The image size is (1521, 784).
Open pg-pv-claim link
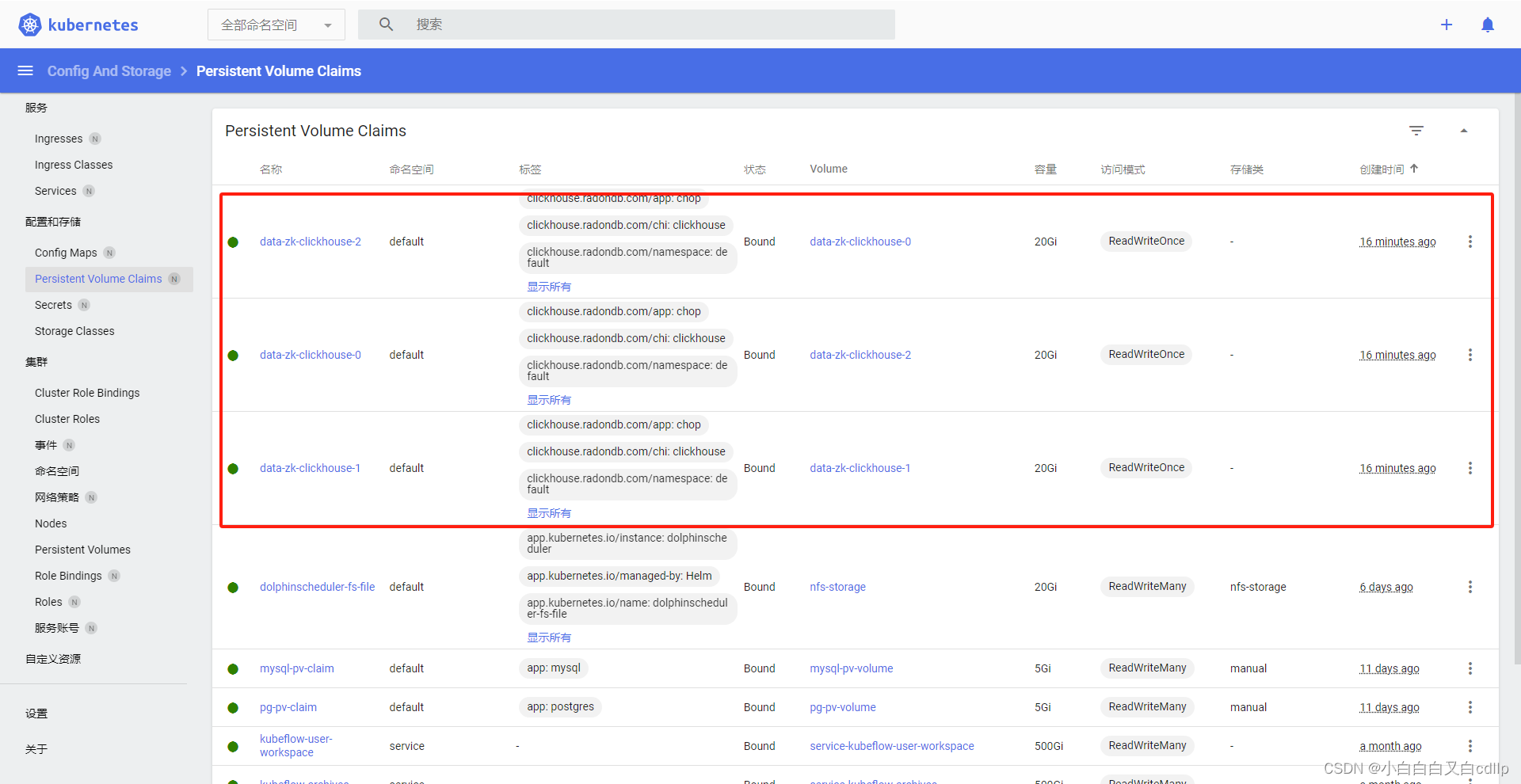[288, 707]
